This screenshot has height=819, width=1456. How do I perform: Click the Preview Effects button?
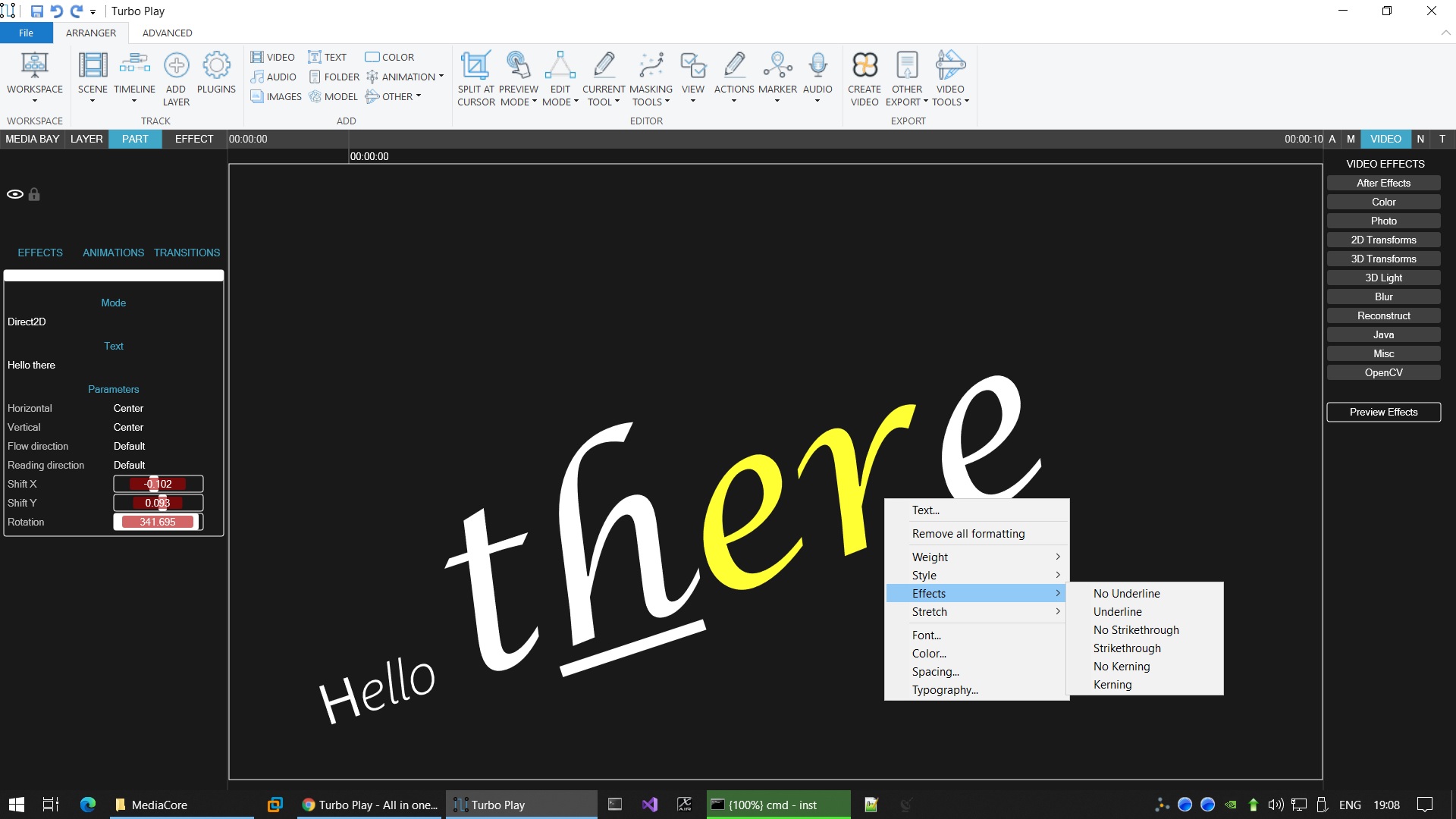(x=1383, y=412)
